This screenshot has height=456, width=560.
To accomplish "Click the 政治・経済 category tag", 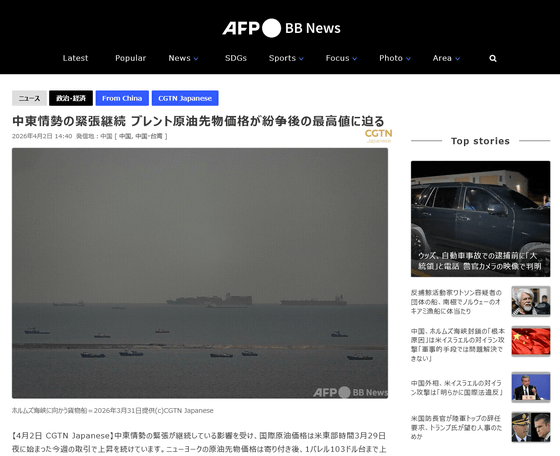I will coord(71,98).
